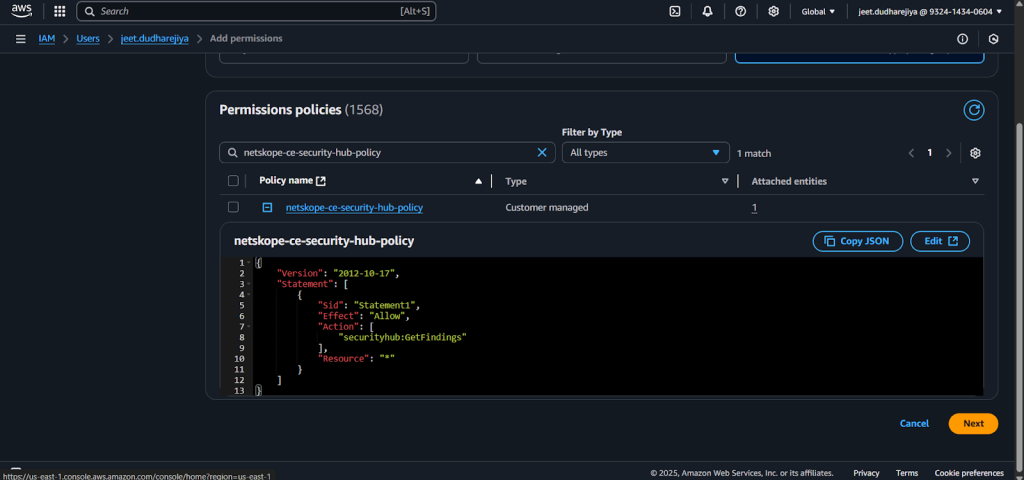1024x480 pixels.
Task: Go to the AWS home logo
Action: coord(22,11)
